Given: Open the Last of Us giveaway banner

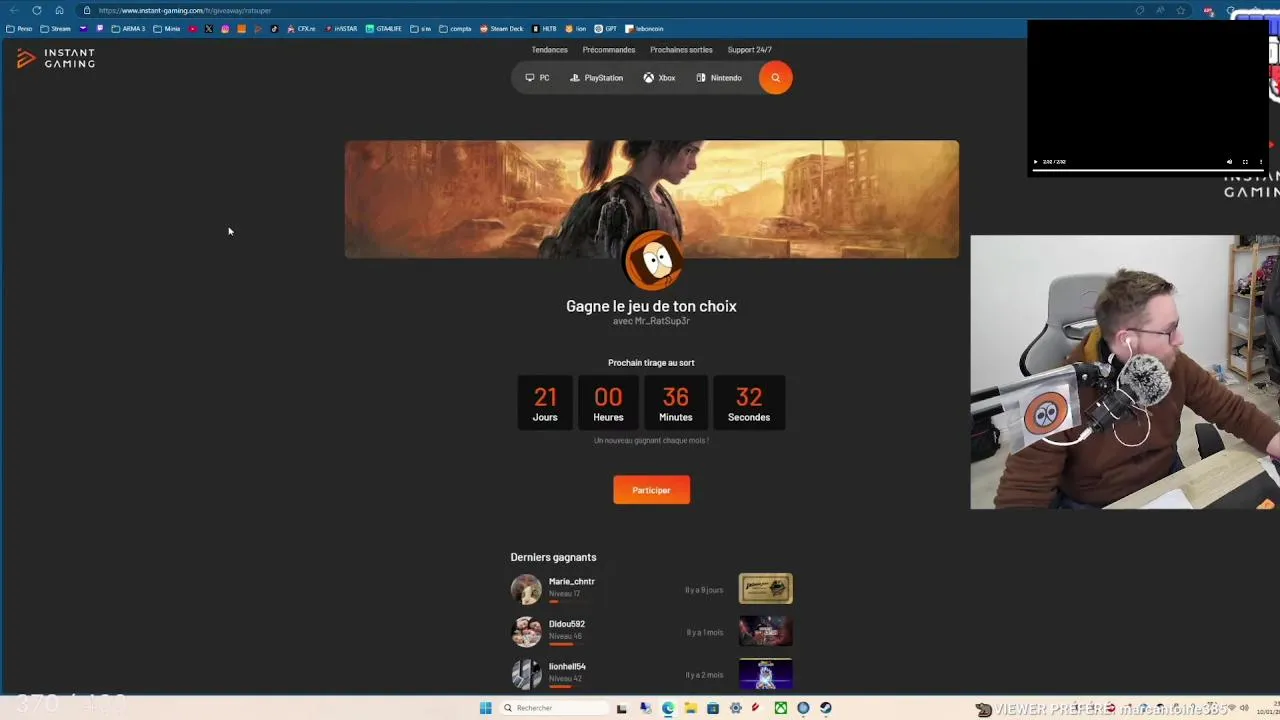Looking at the screenshot, I should (x=652, y=199).
